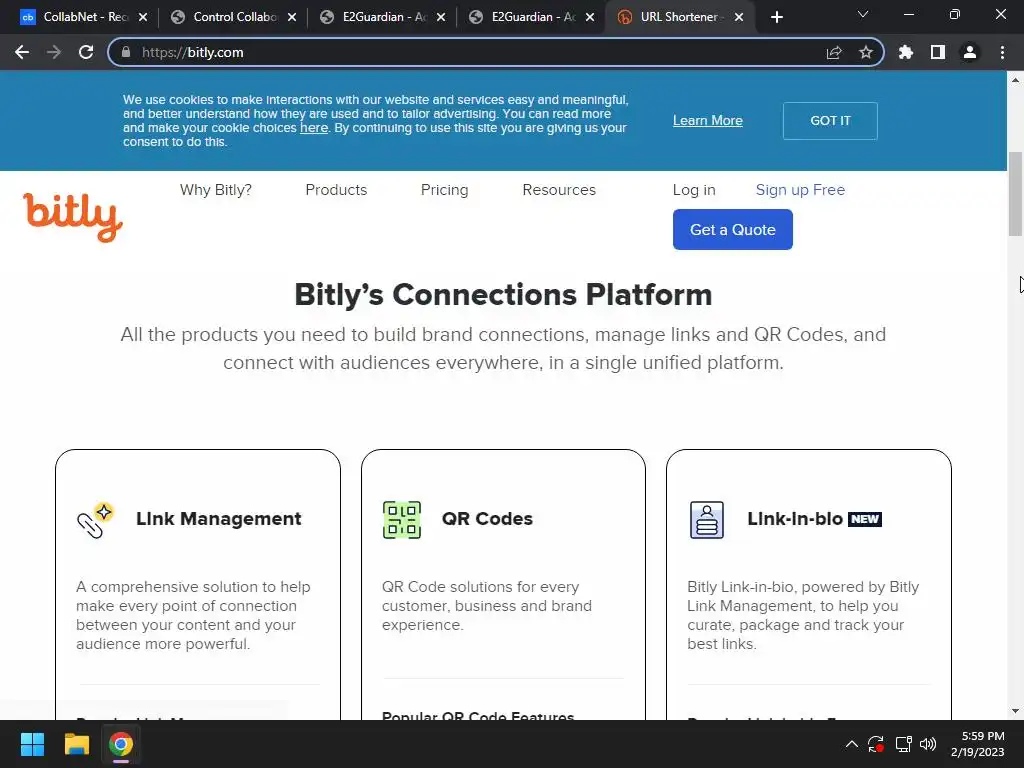This screenshot has height=768, width=1024.
Task: Open File Explorer from taskbar
Action: 76,744
